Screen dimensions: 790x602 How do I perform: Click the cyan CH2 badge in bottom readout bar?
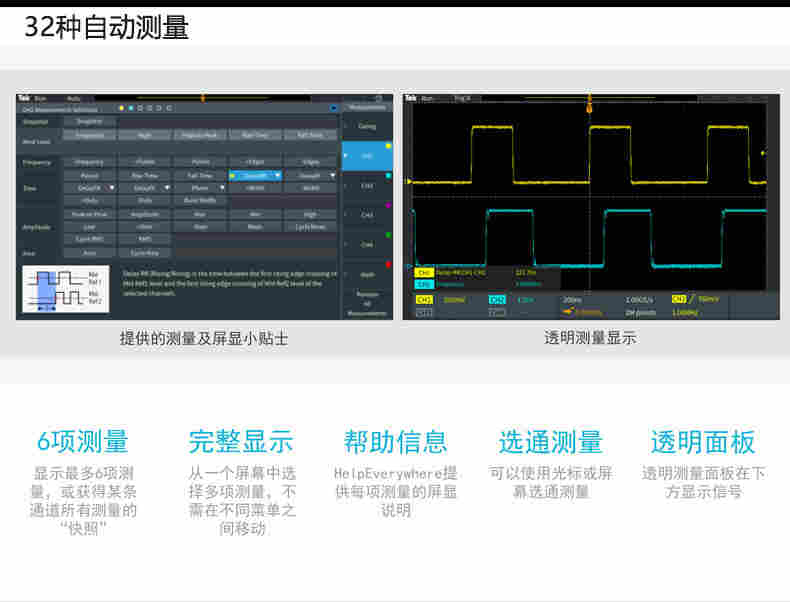click(497, 299)
